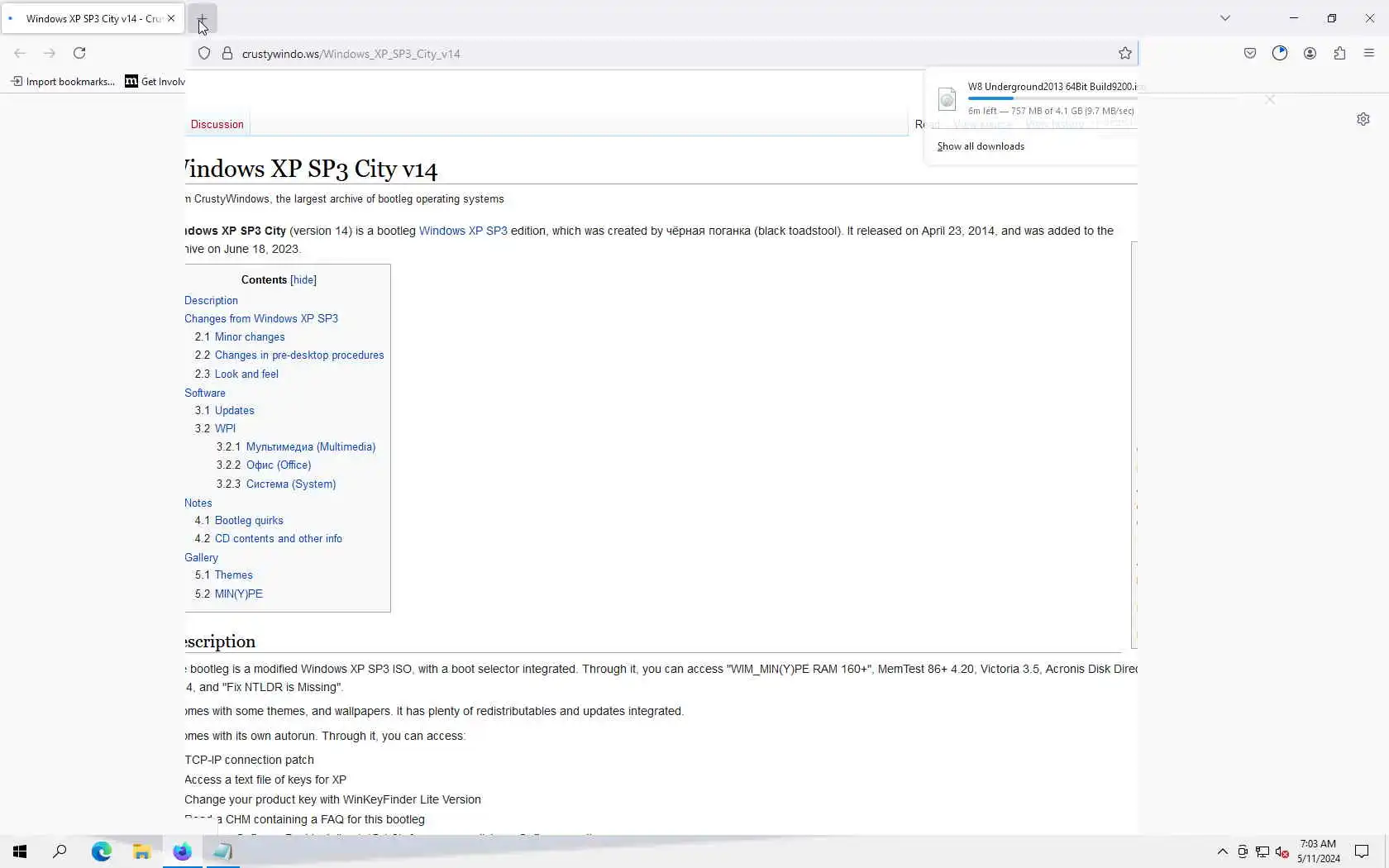Open a new browser tab
The height and width of the screenshot is (868, 1389).
(x=202, y=18)
